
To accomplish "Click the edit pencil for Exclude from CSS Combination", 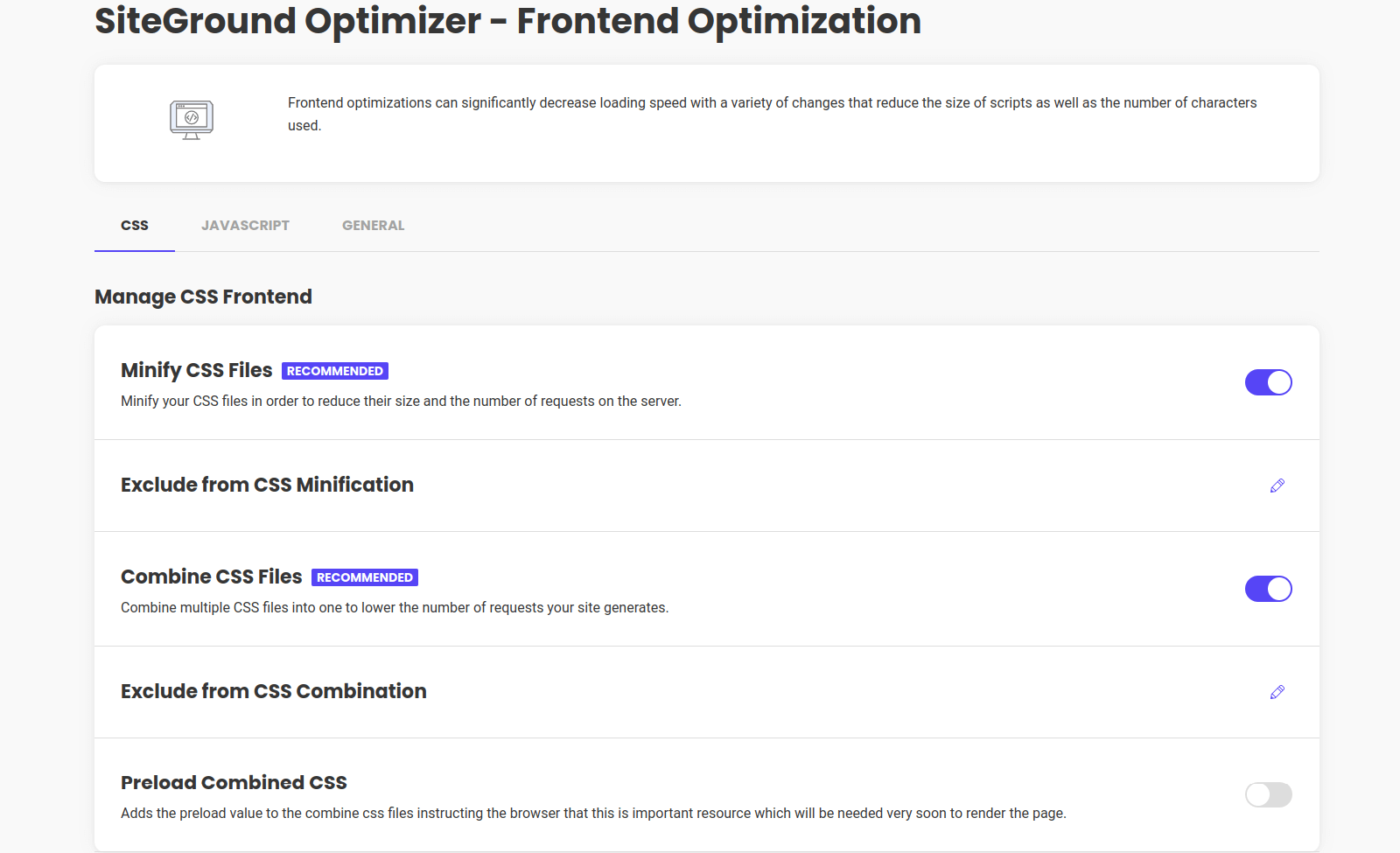I will (x=1277, y=692).
